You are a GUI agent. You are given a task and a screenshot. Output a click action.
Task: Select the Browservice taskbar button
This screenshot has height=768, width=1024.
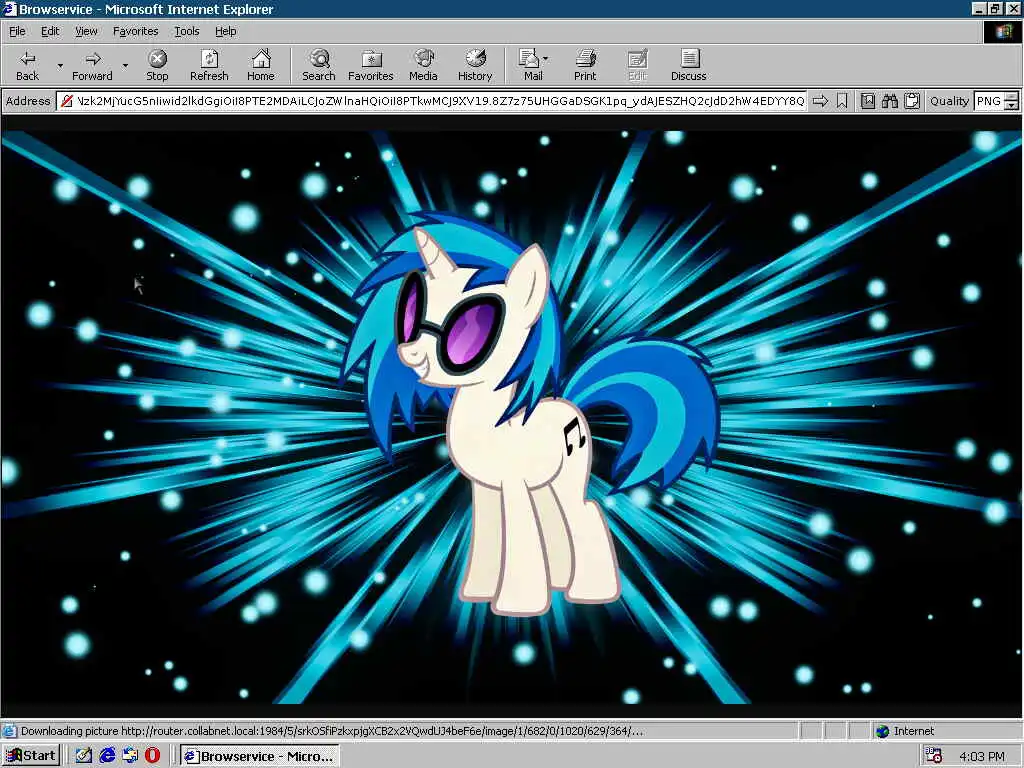(260, 756)
